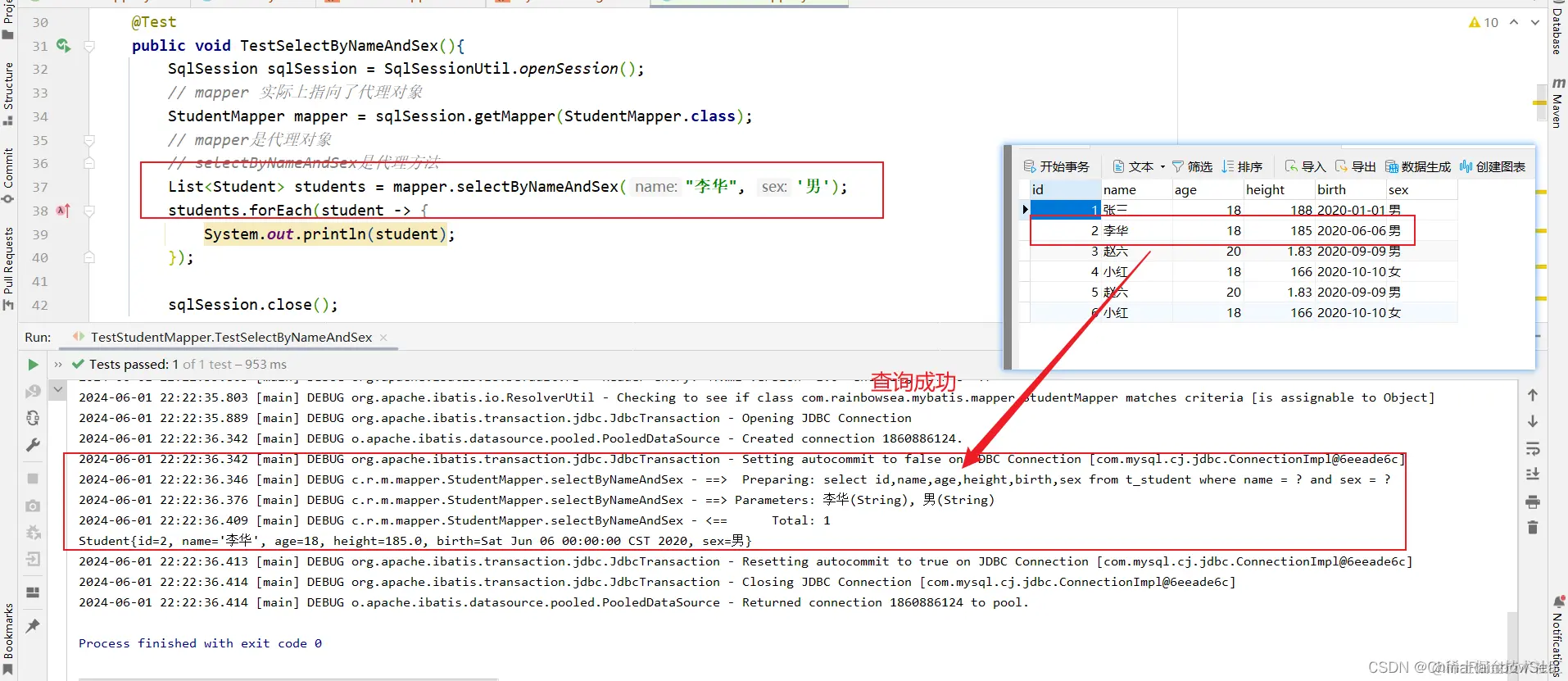This screenshot has height=681, width=1568.
Task: Click the console horizontal scrollbar
Action: click(x=288, y=679)
